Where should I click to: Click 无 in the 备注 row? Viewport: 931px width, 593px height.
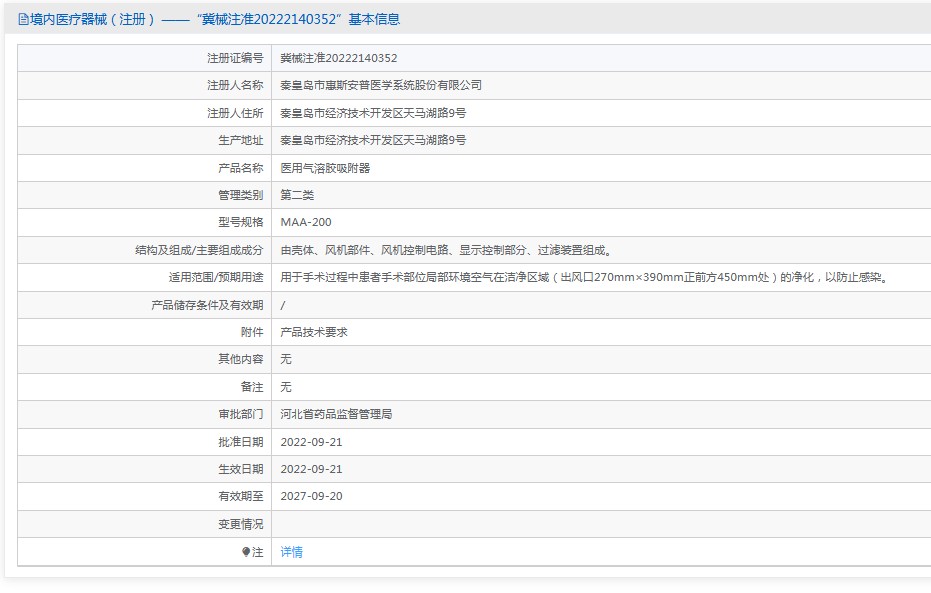(286, 387)
